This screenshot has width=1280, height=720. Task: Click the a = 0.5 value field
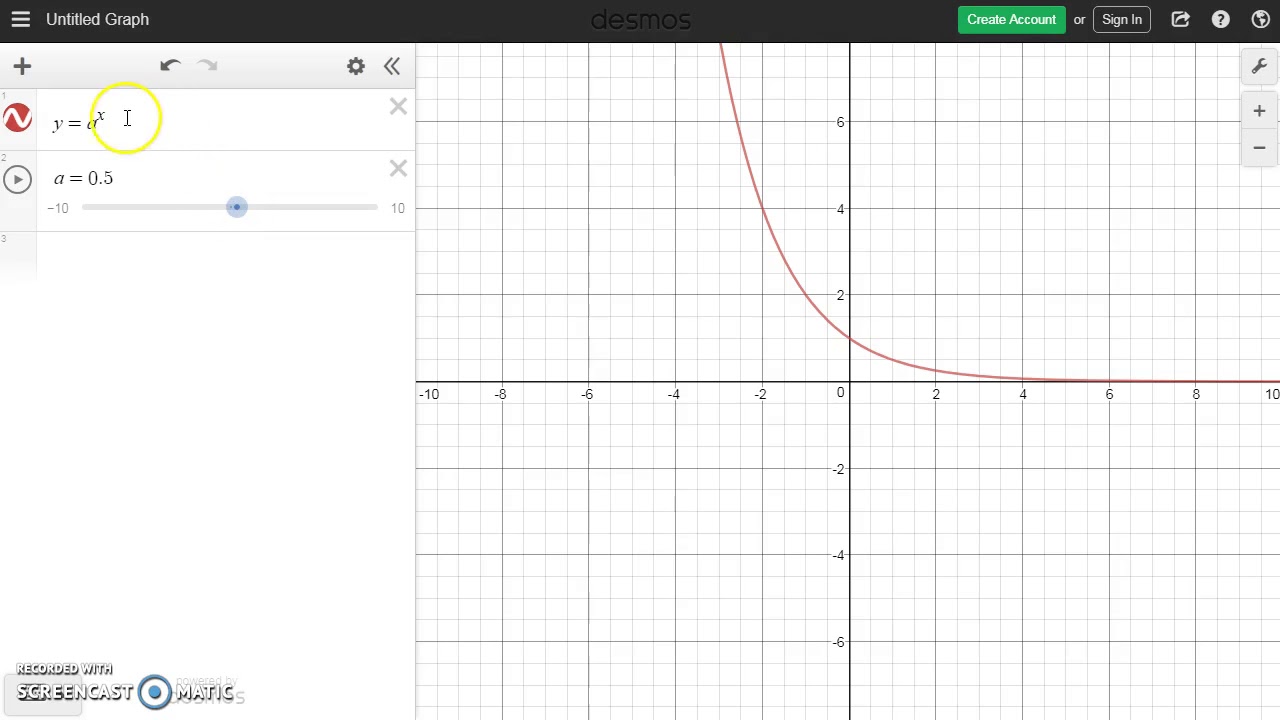pyautogui.click(x=84, y=178)
